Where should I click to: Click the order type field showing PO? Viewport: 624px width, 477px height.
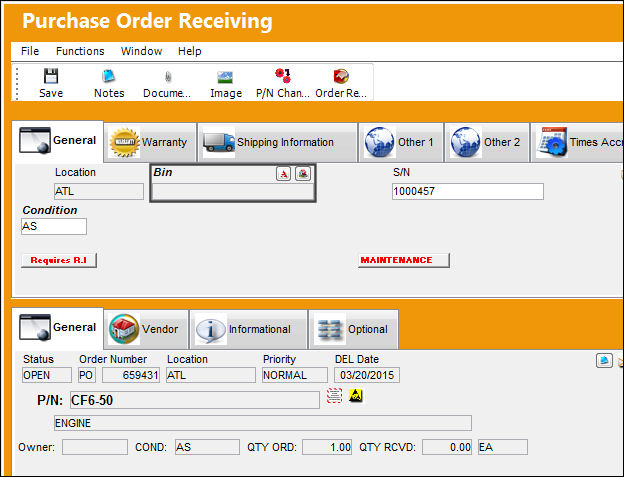pyautogui.click(x=87, y=375)
